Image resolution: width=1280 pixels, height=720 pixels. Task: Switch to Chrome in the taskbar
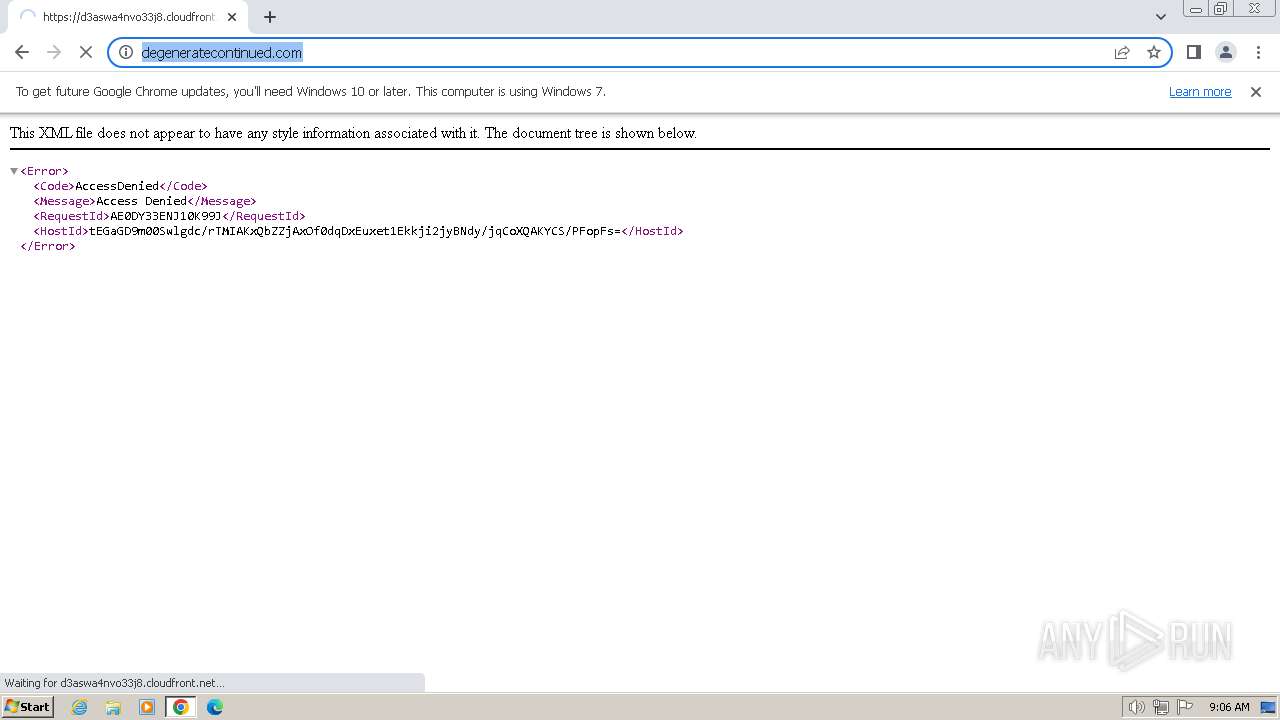[x=181, y=707]
